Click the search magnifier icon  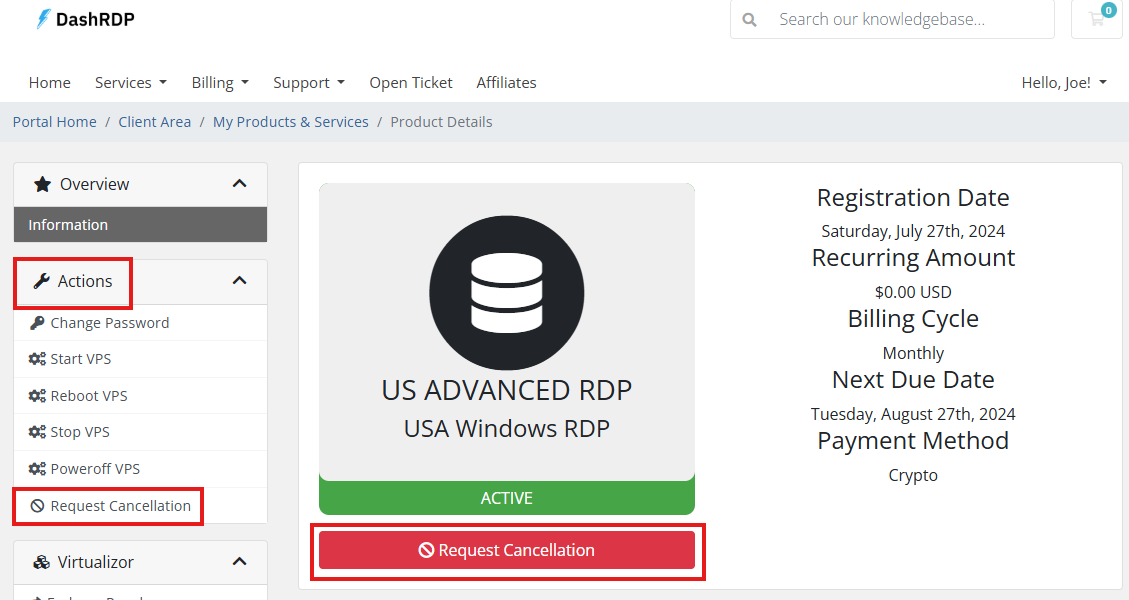point(750,19)
